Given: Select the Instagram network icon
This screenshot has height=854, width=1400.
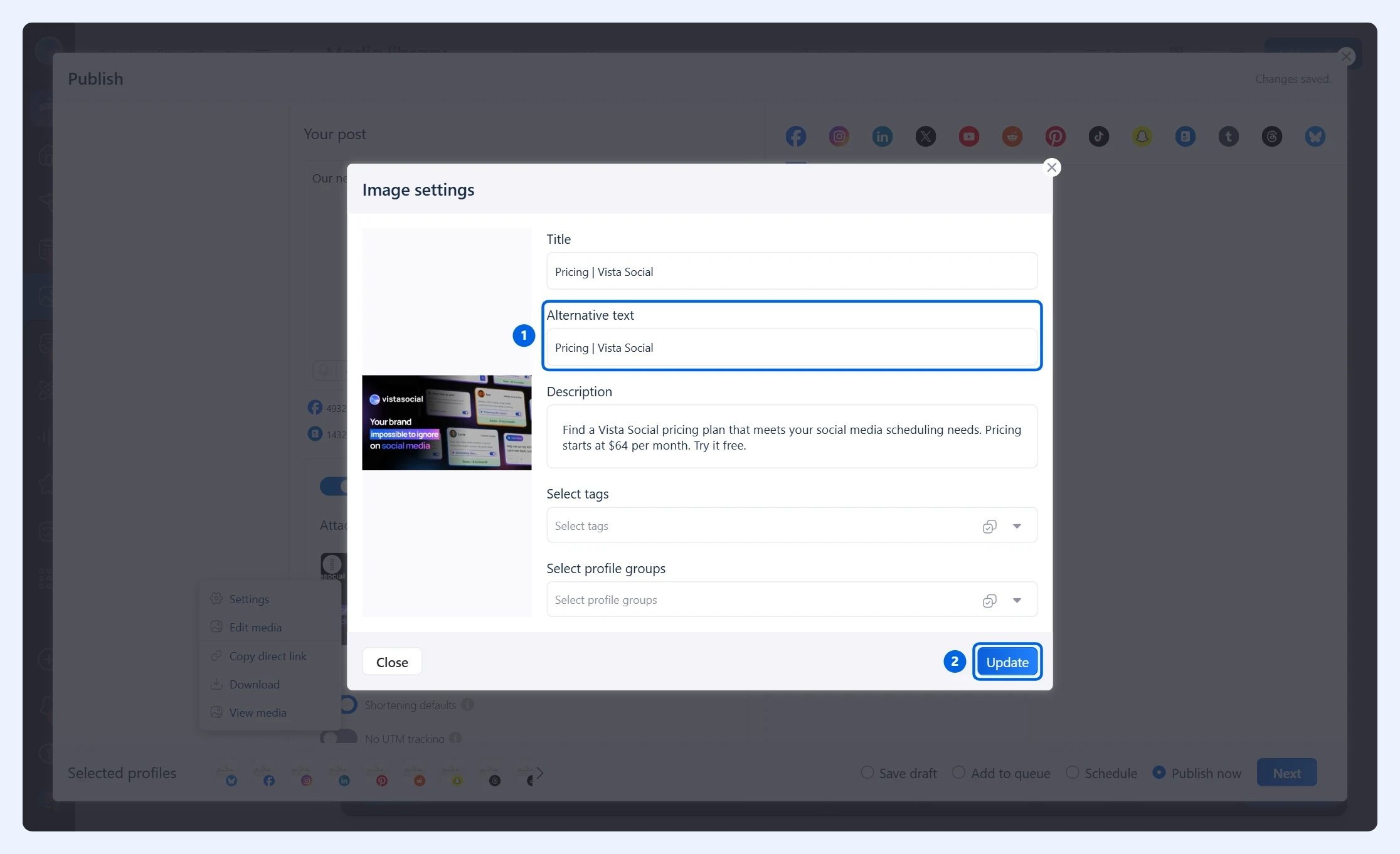Looking at the screenshot, I should [x=839, y=136].
